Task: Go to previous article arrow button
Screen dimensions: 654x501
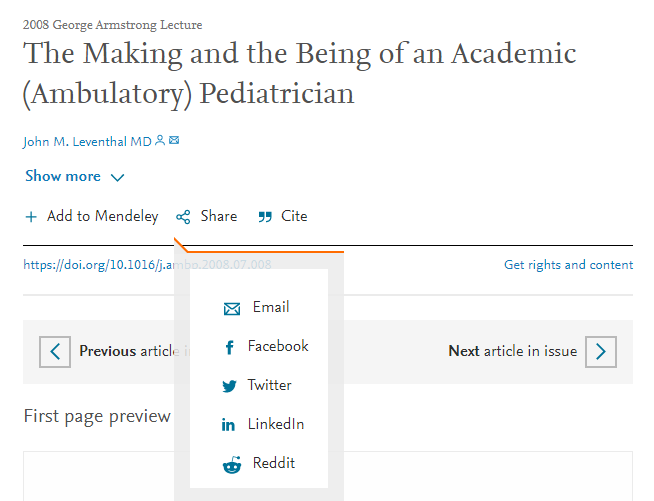Action: click(55, 352)
